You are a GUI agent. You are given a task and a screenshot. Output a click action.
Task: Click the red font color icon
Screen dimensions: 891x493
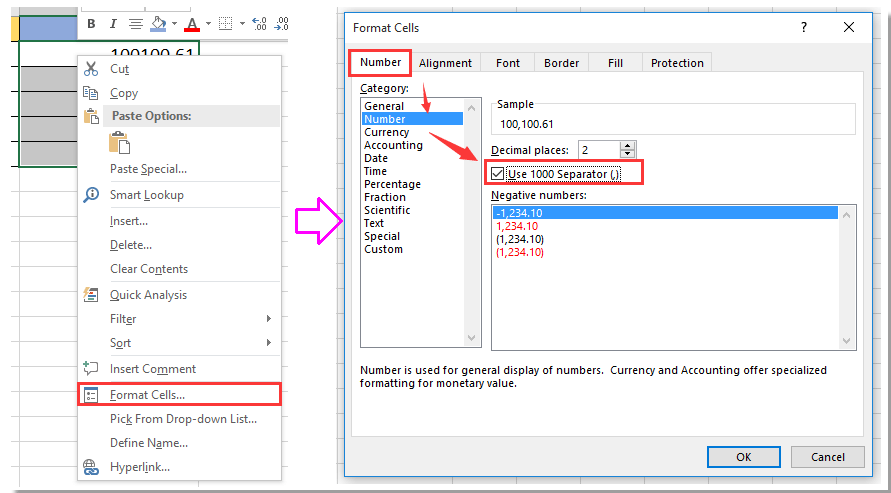tap(192, 23)
